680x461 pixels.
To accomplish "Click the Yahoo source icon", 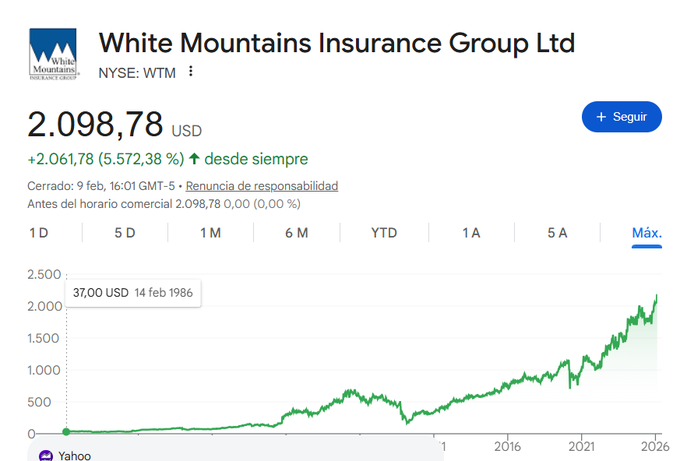I will [x=46, y=456].
